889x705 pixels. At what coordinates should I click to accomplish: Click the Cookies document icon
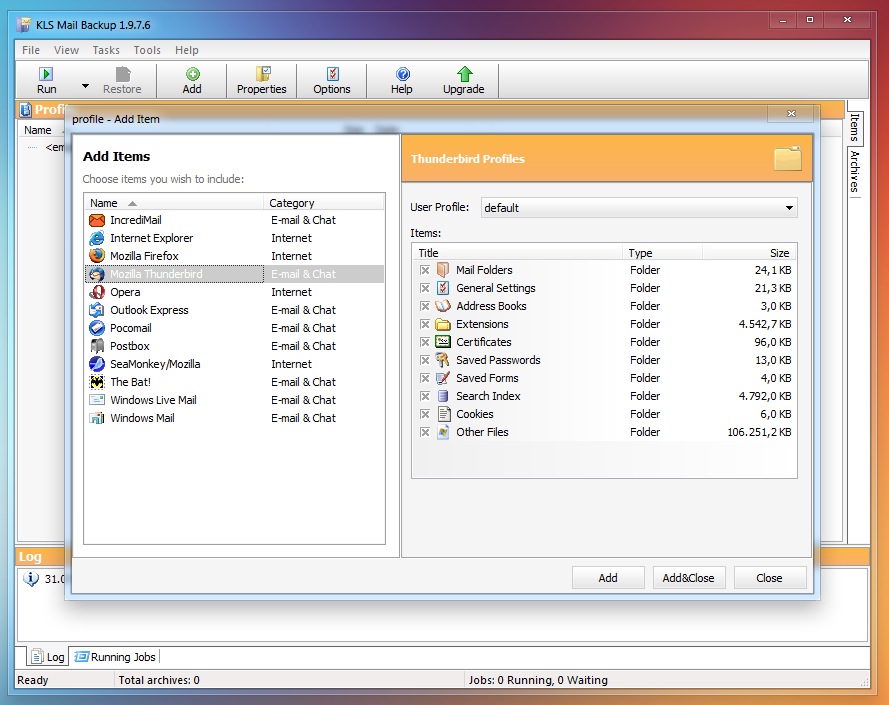coord(443,414)
